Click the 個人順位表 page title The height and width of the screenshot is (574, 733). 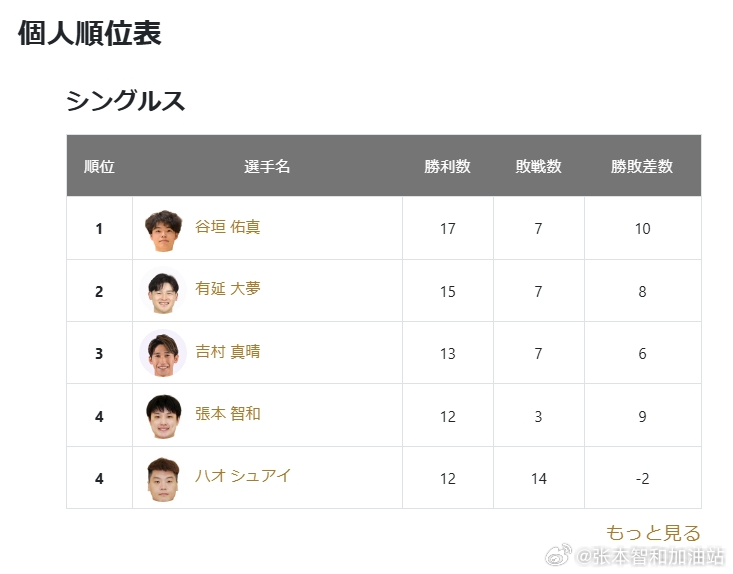pos(90,33)
